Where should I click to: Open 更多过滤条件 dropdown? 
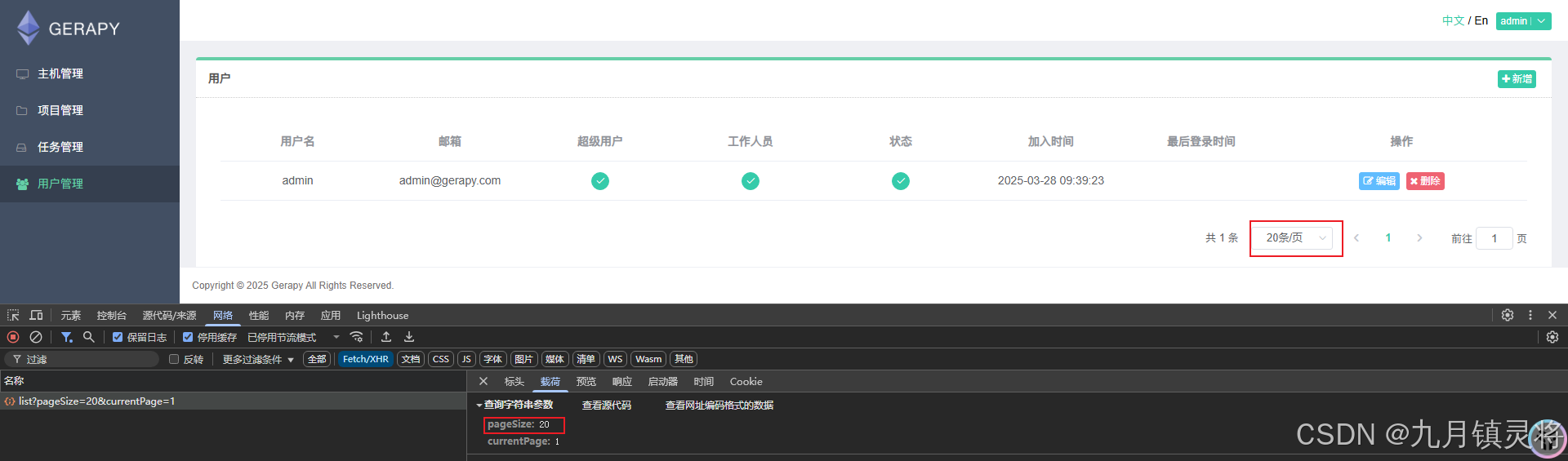[x=258, y=359]
